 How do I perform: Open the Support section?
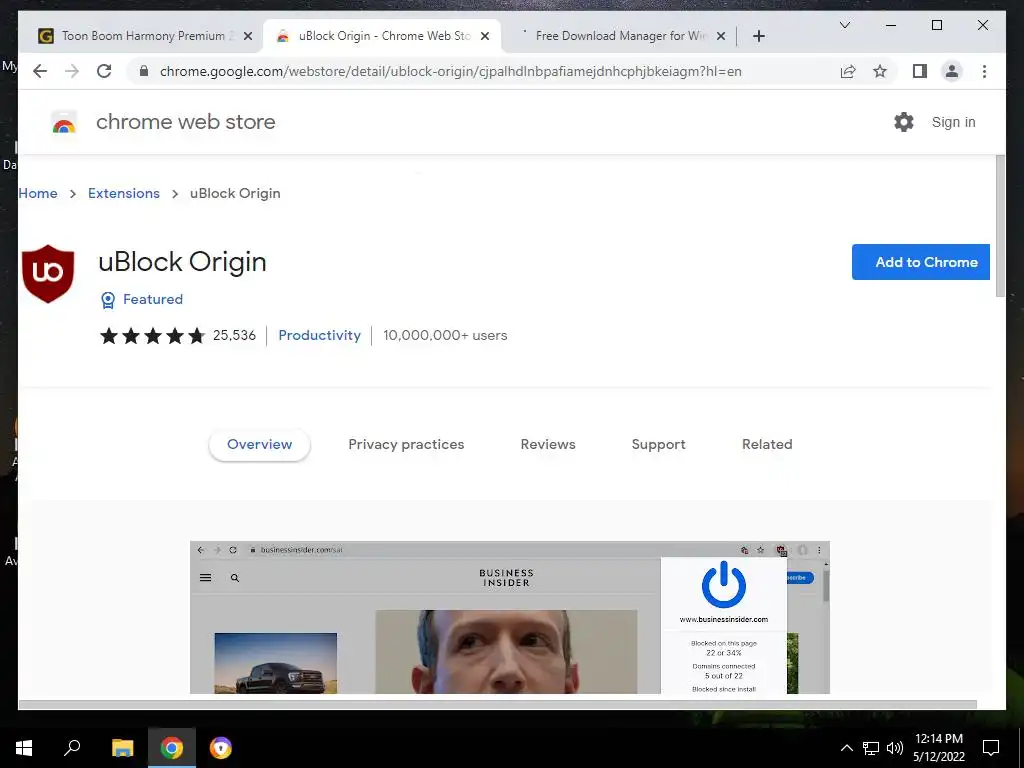pos(658,445)
